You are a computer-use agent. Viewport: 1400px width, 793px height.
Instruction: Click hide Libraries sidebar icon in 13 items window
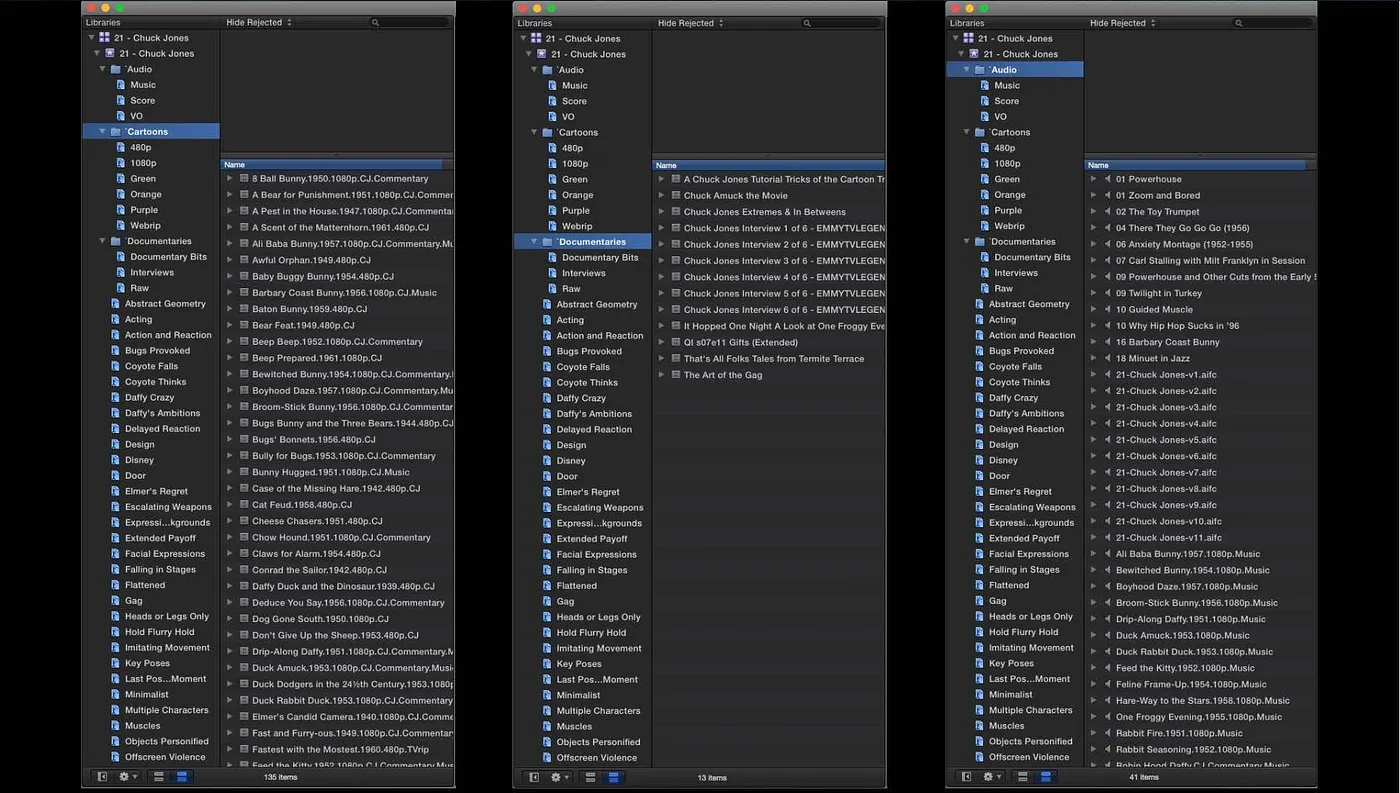click(534, 777)
